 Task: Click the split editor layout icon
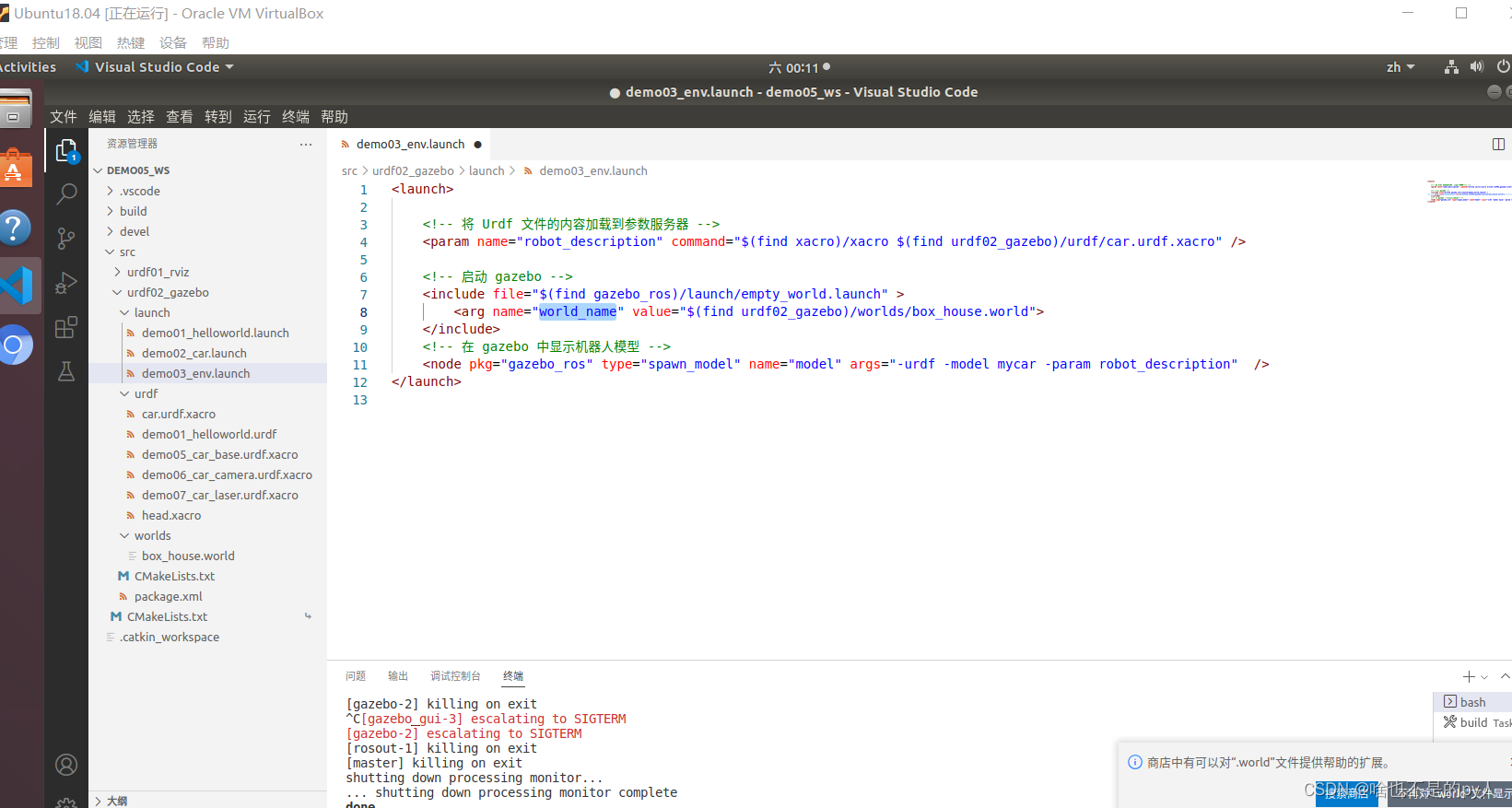point(1498,145)
